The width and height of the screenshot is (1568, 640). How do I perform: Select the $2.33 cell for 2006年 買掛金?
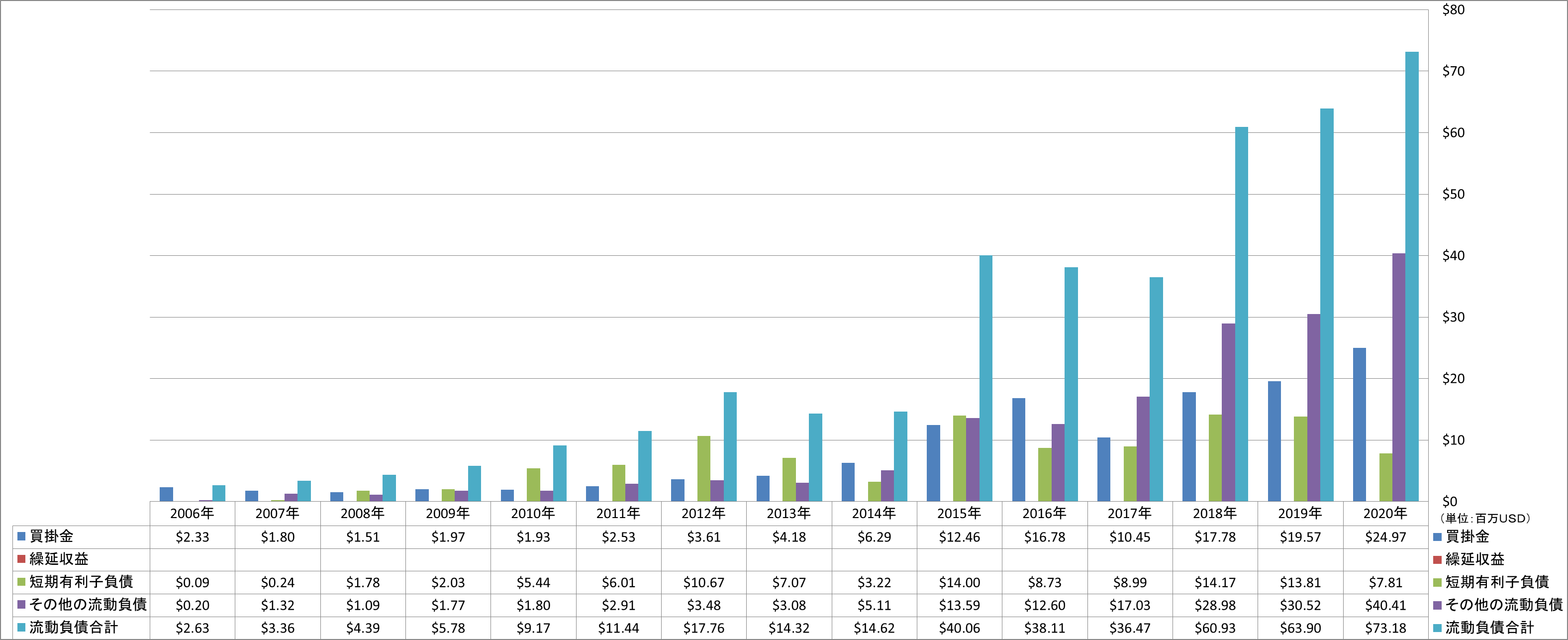click(x=193, y=537)
